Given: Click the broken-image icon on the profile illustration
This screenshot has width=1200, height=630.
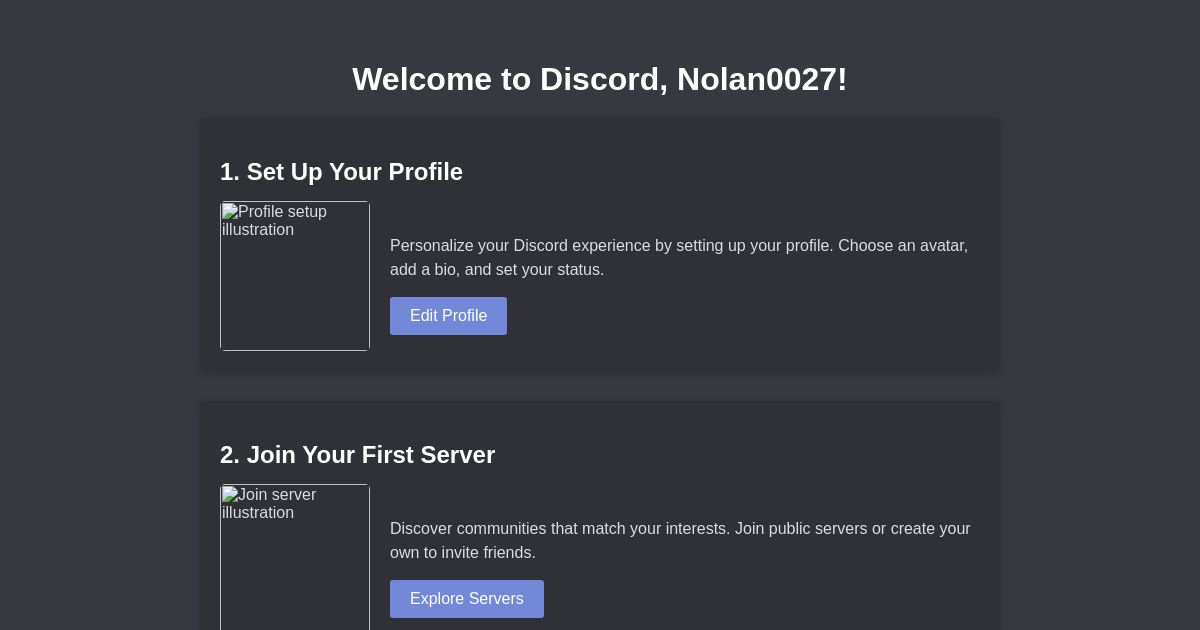Looking at the screenshot, I should click(229, 213).
